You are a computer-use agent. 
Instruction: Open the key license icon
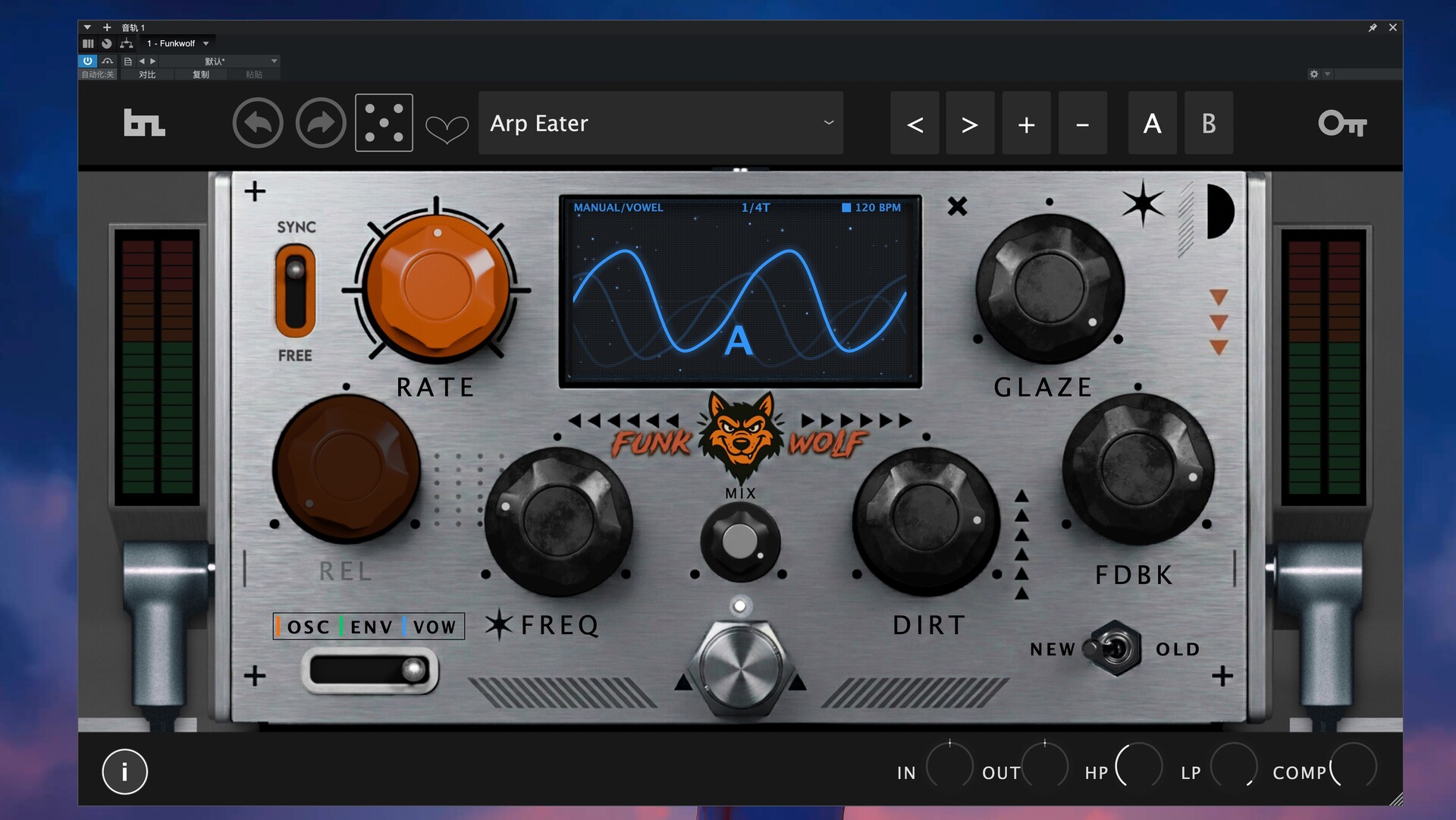pyautogui.click(x=1341, y=123)
